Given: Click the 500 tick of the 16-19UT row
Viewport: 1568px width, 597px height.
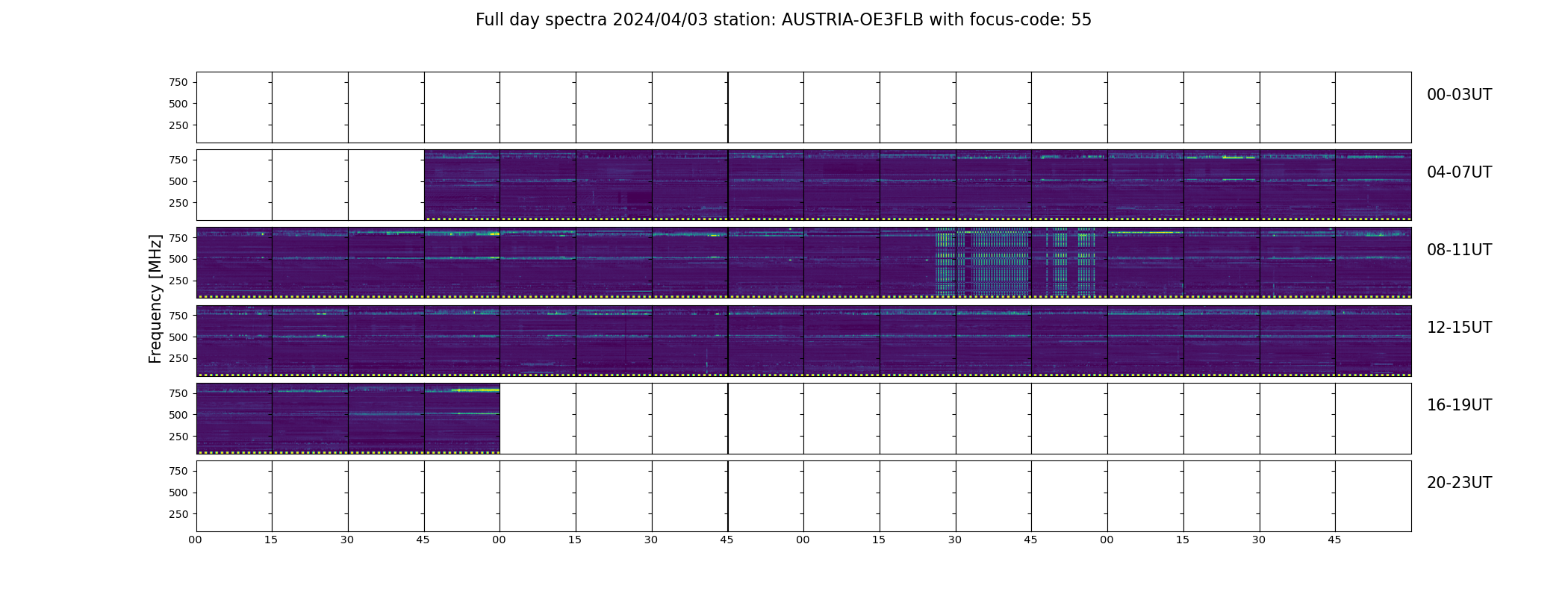Looking at the screenshot, I should coord(178,414).
